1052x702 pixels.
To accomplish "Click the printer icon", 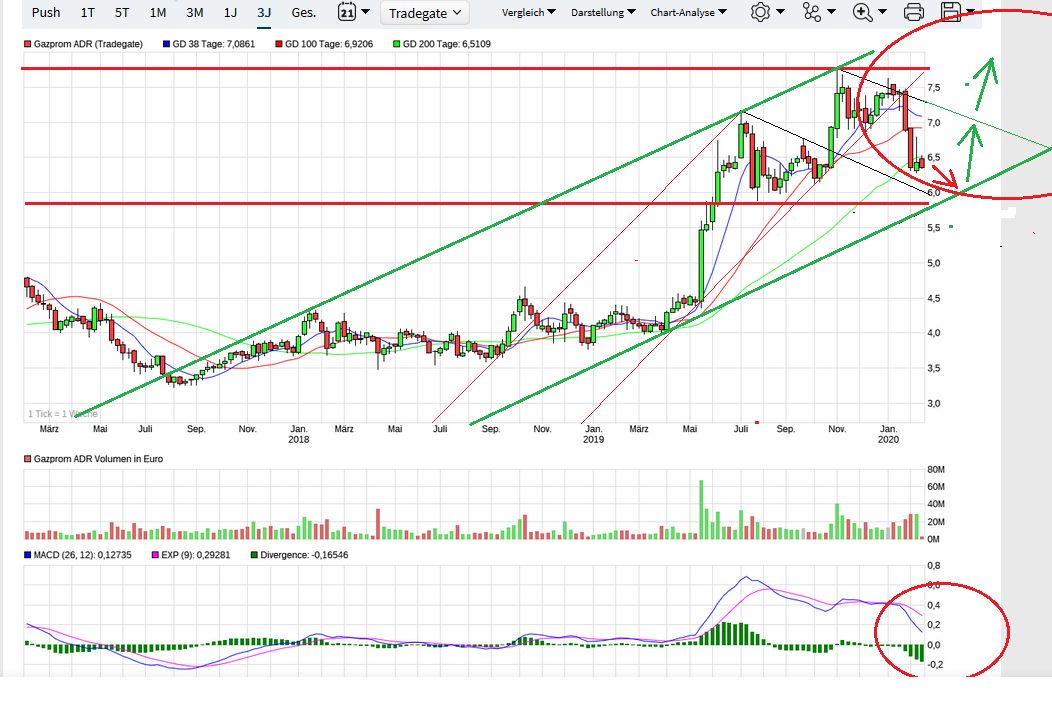I will coord(914,12).
